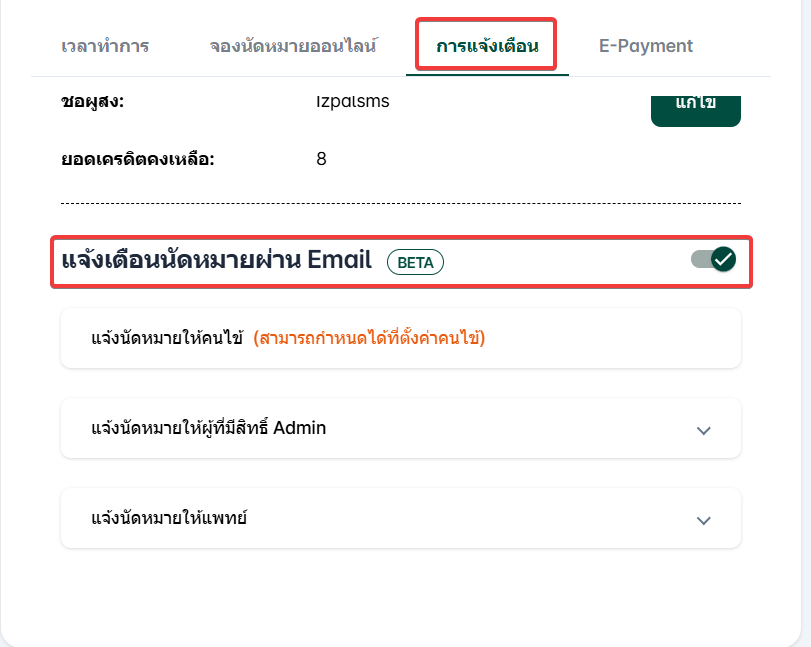Click the ยอดเครดิตคงเหลือ label

pyautogui.click(x=138, y=159)
